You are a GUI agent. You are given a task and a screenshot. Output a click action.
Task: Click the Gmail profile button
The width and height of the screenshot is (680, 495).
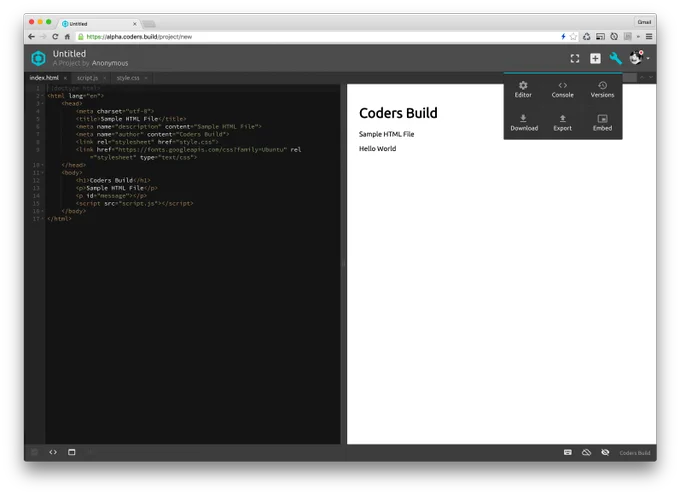(x=644, y=22)
